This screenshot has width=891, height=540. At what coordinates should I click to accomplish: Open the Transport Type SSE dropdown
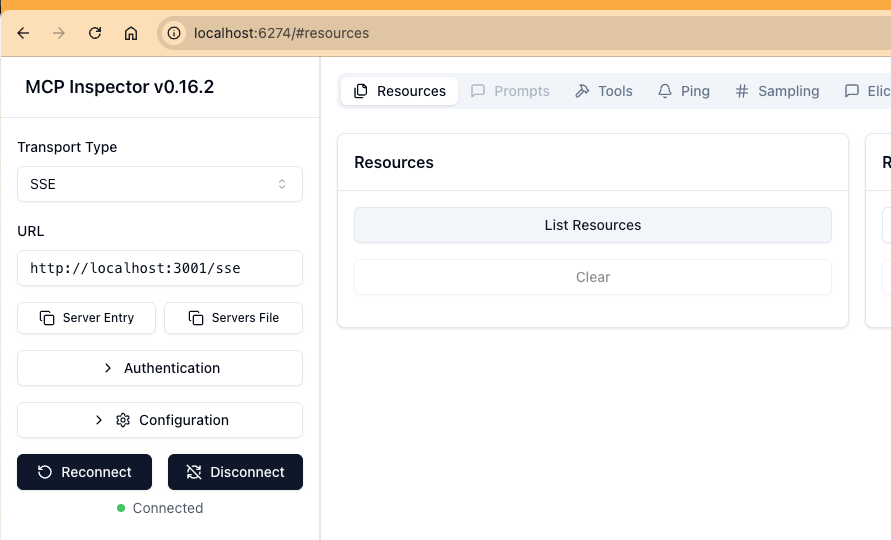160,184
